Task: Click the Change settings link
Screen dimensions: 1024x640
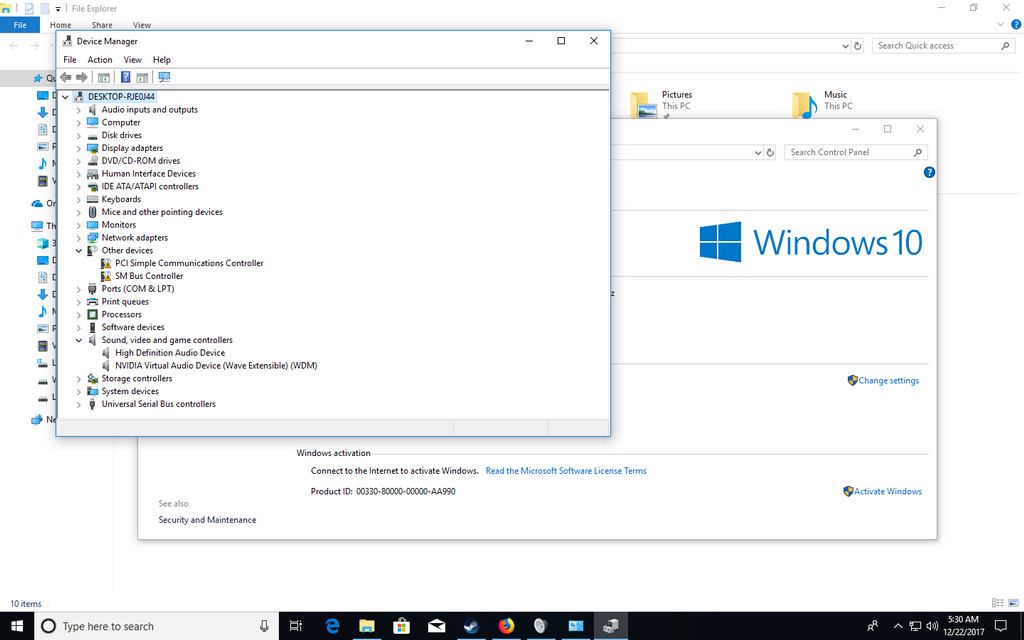Action: 888,381
